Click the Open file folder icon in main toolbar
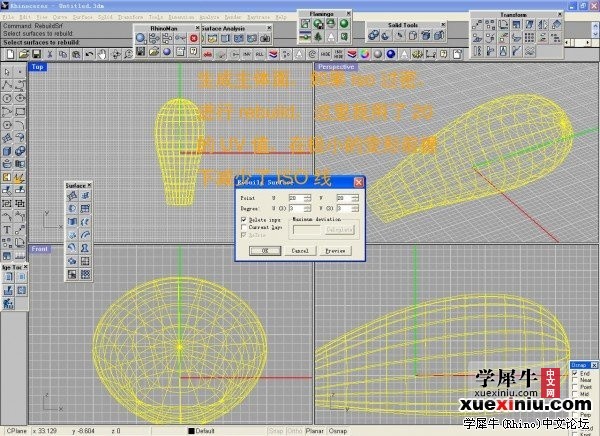 point(24,54)
